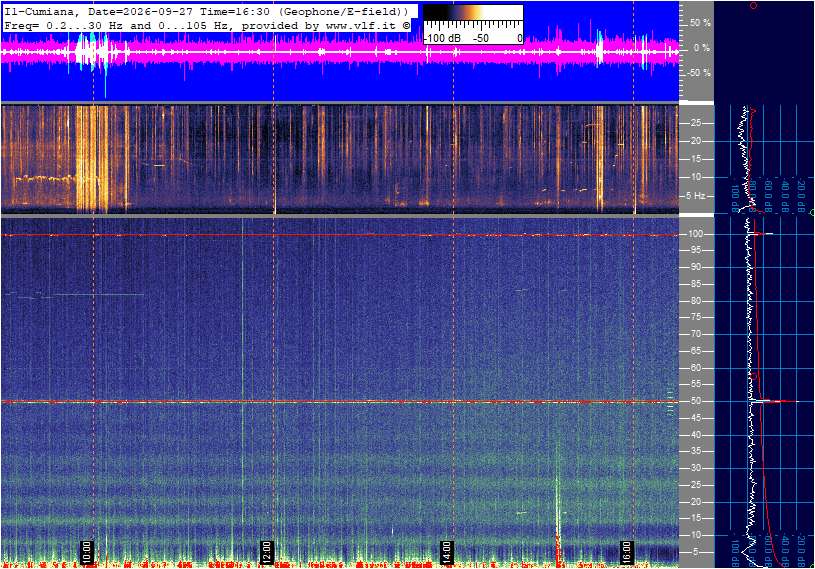Viewport: 815px width, 569px height.
Task: Click the '30' frequency axis tick label
Action: [695, 468]
